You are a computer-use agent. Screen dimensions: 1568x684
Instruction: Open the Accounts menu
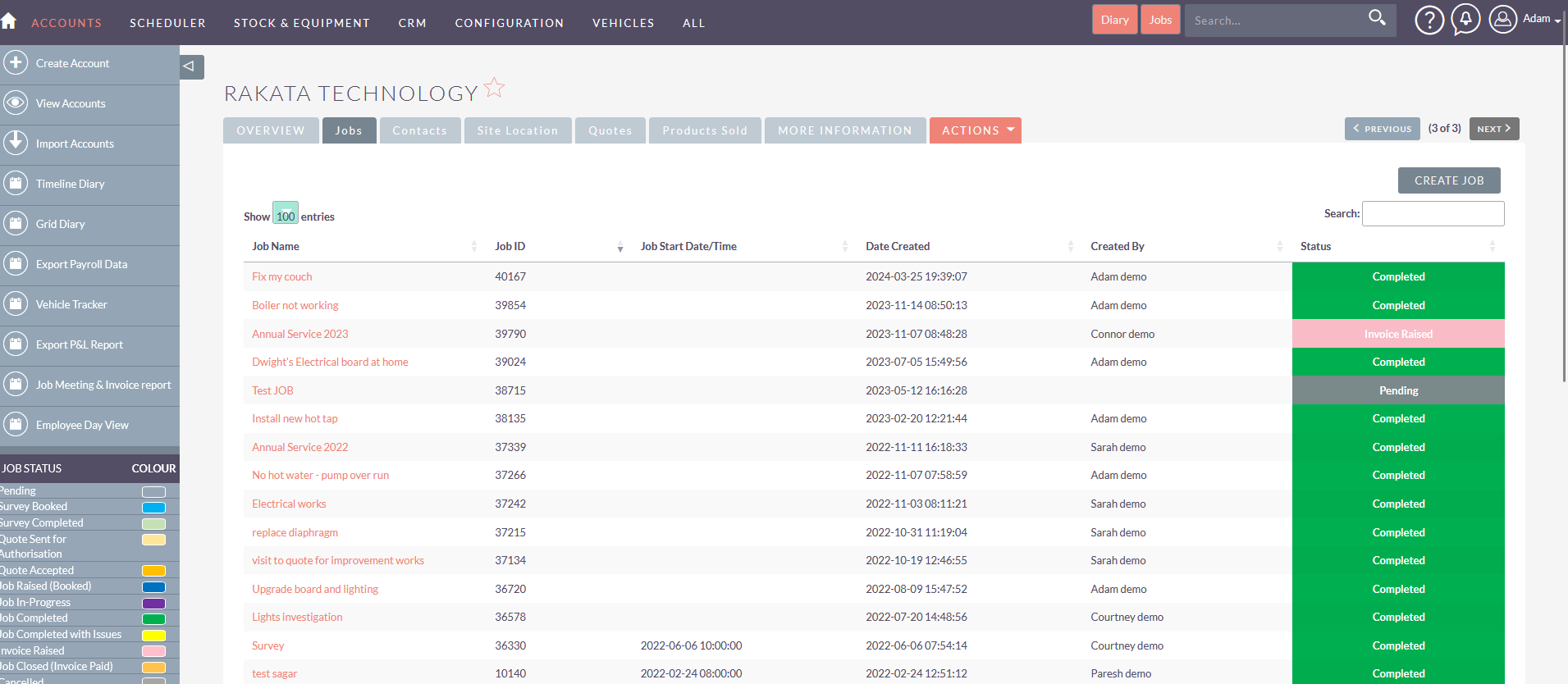tap(66, 23)
